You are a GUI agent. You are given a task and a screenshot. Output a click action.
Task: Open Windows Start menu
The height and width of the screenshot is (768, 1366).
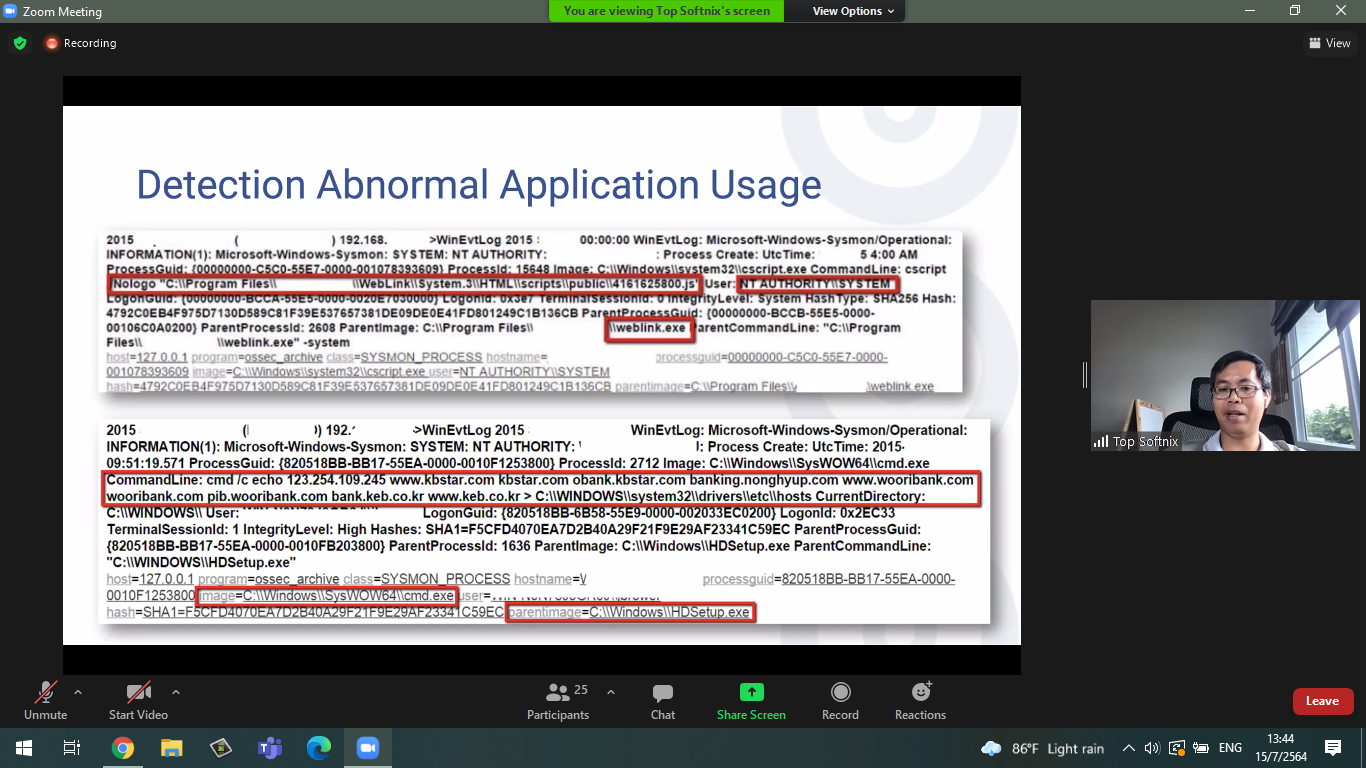pyautogui.click(x=24, y=748)
